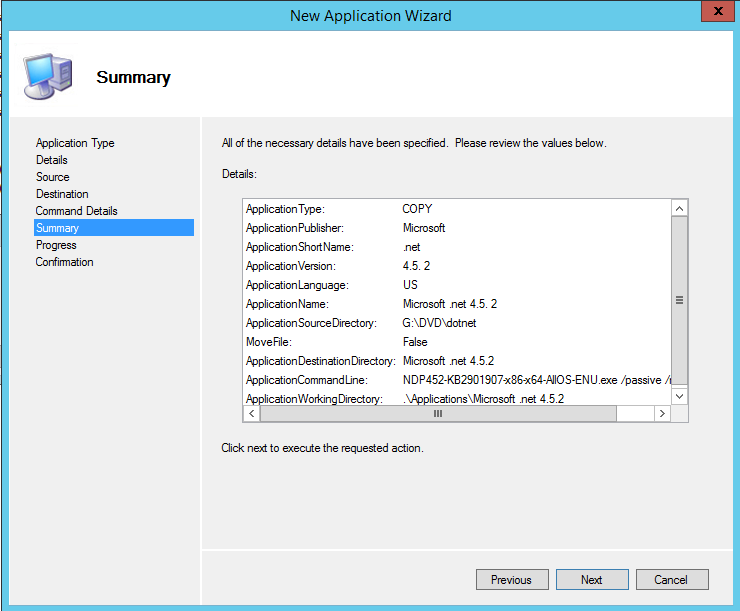
Task: Jump to the Command Details step
Action: tap(76, 211)
